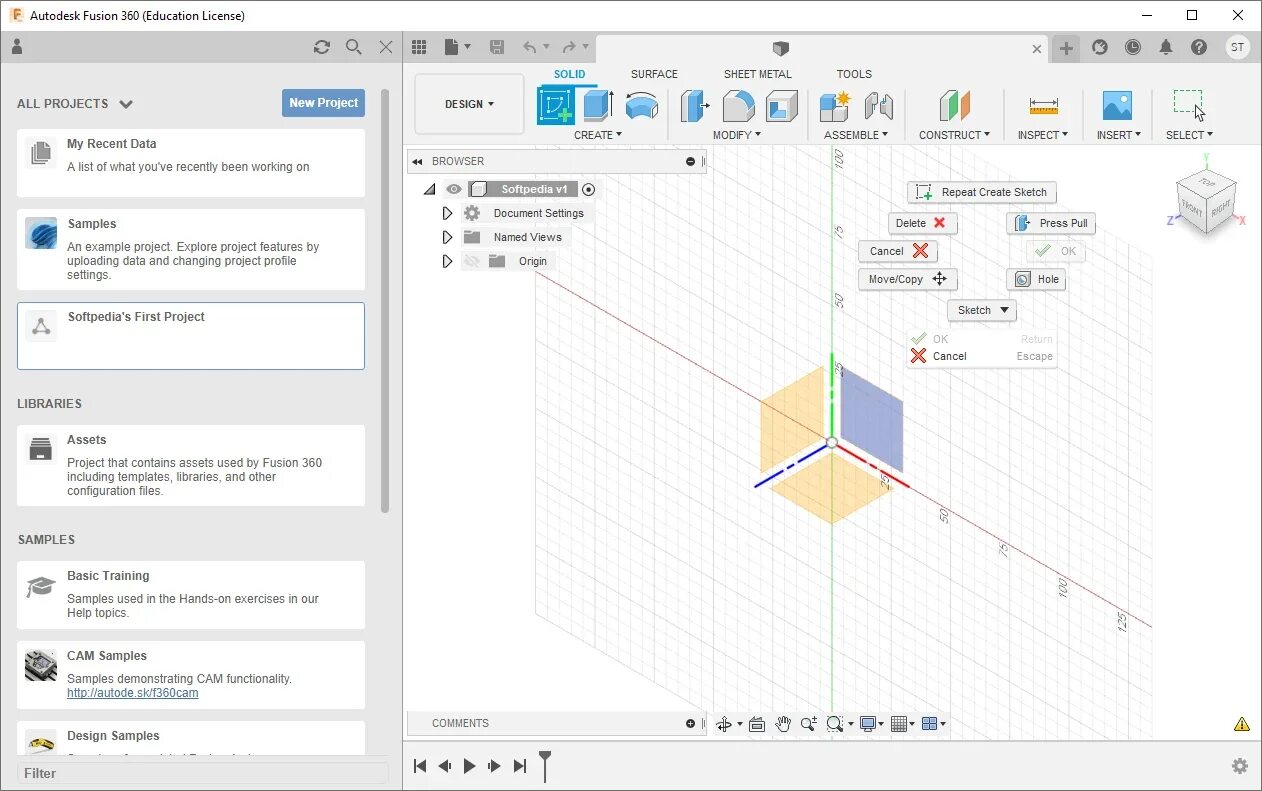Activate the Extrude tool
1262x791 pixels.
(597, 105)
